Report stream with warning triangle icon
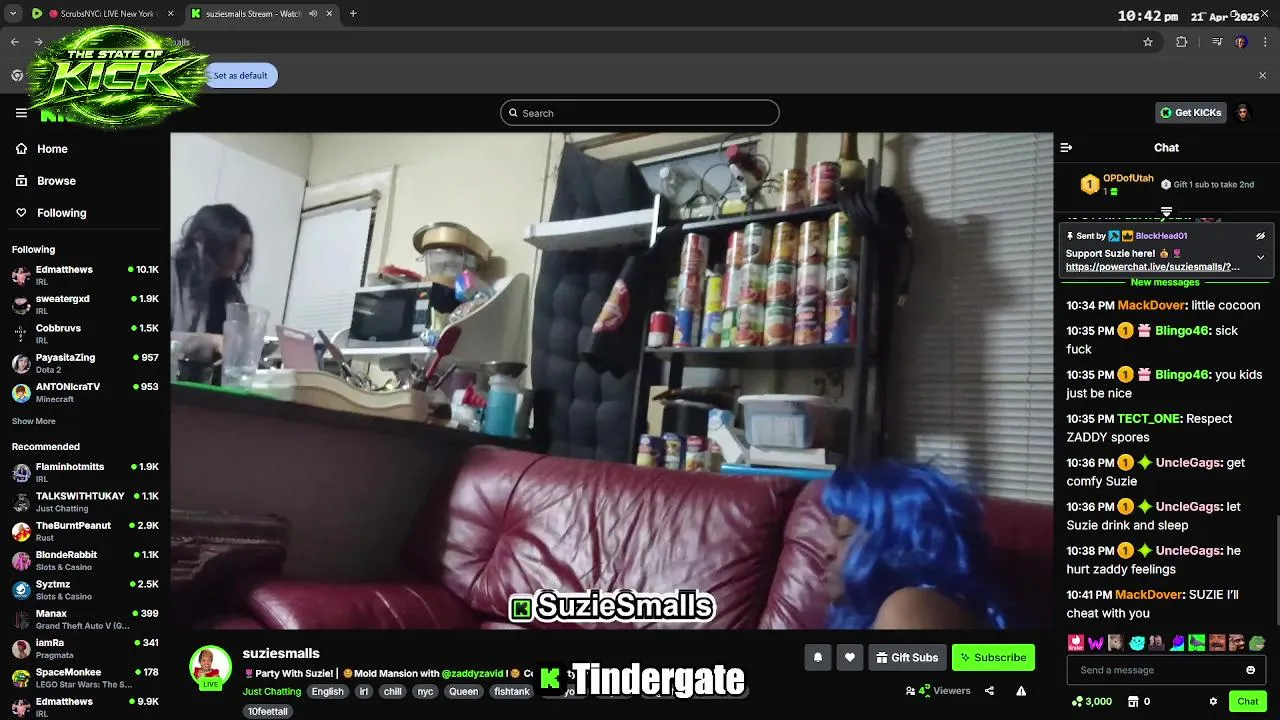The height and width of the screenshot is (720, 1280). point(1021,690)
